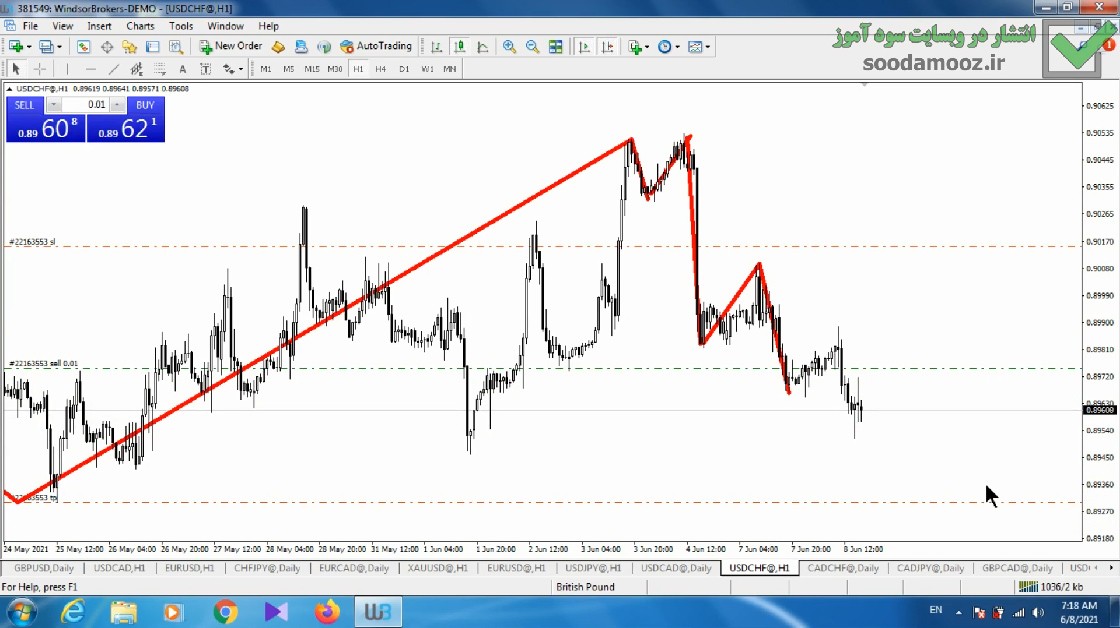Switch timeframe to M15
Screen dimensions: 1120x628
312,69
